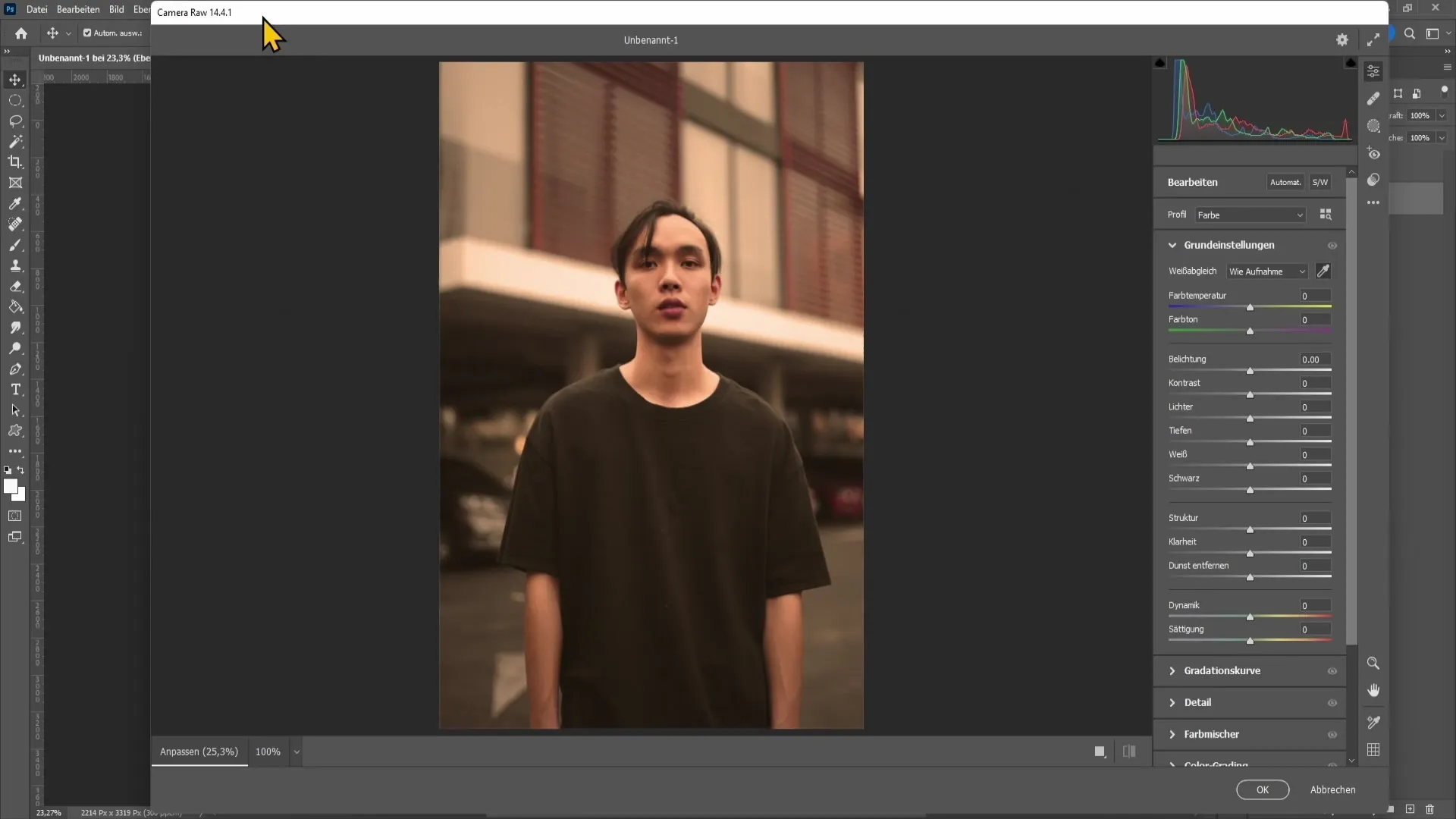
Task: Select the Magic Wand tool
Action: click(x=15, y=141)
